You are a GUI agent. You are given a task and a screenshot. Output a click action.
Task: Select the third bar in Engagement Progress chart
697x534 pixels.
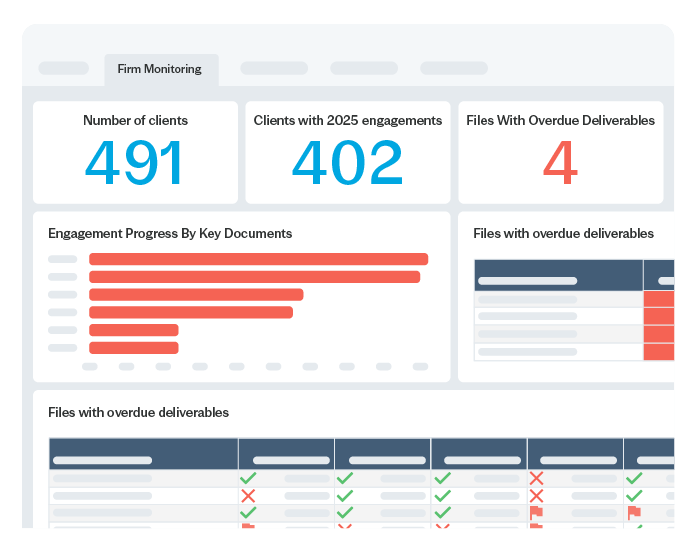click(196, 294)
